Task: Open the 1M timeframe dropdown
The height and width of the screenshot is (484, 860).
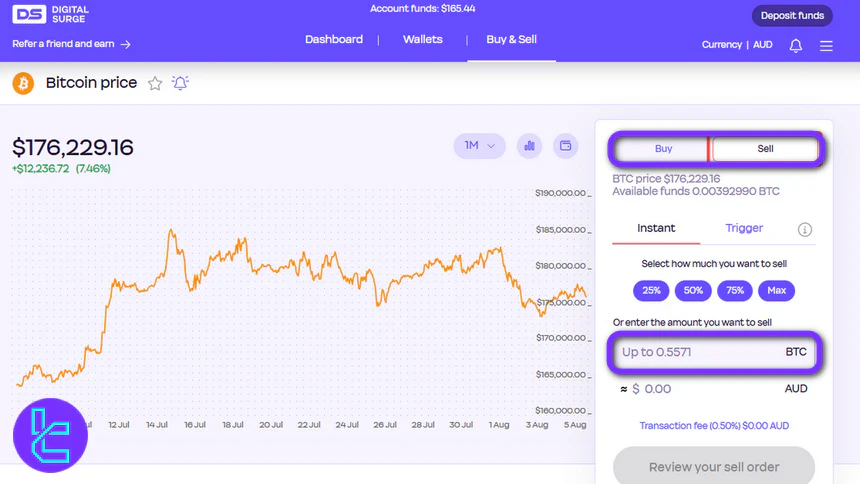Action: 479,146
